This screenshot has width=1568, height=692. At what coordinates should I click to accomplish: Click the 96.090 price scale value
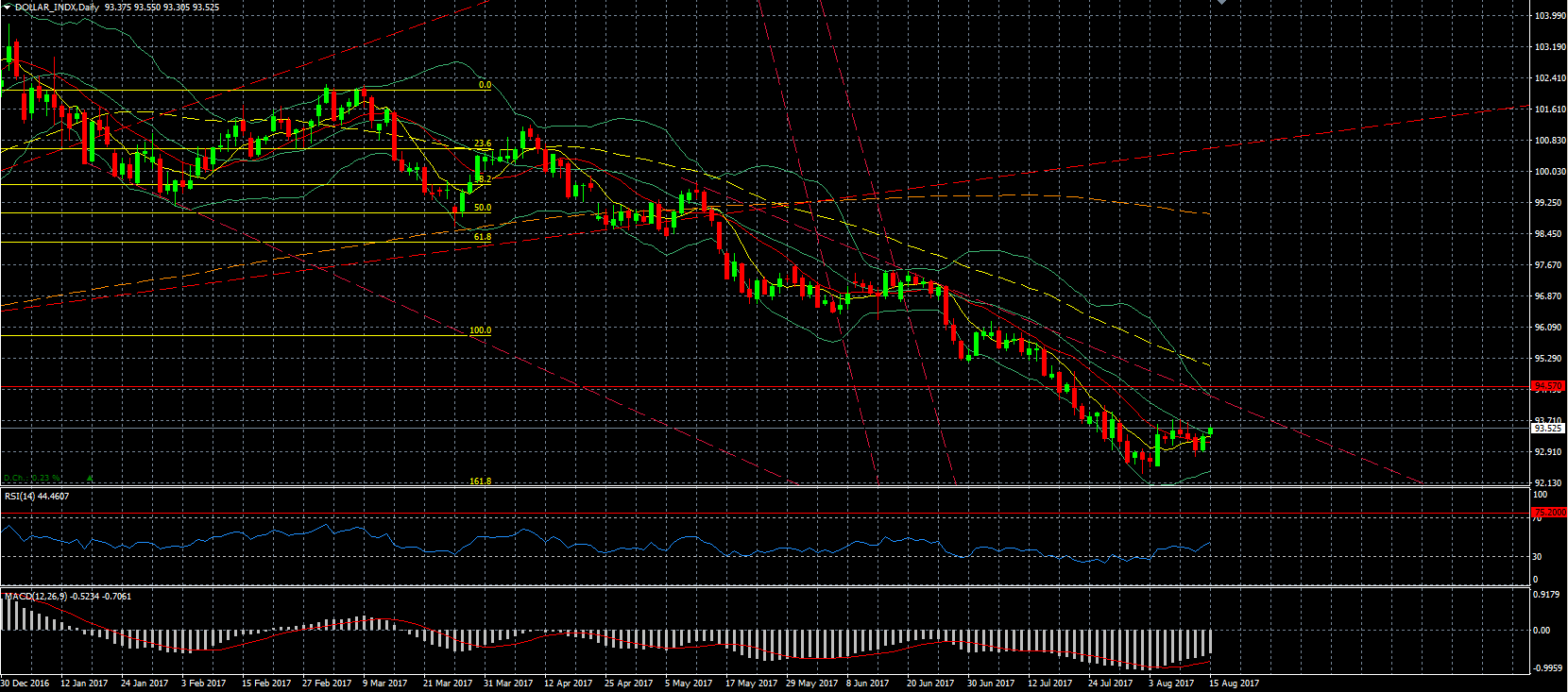coord(1547,328)
